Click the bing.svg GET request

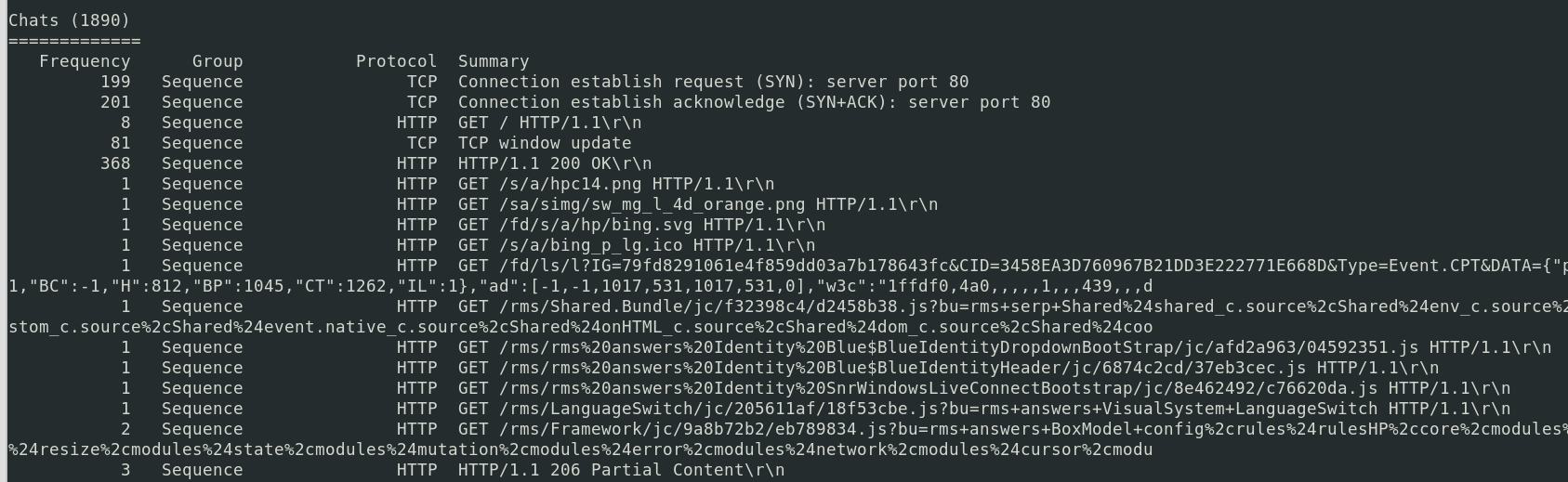pyautogui.click(x=641, y=225)
